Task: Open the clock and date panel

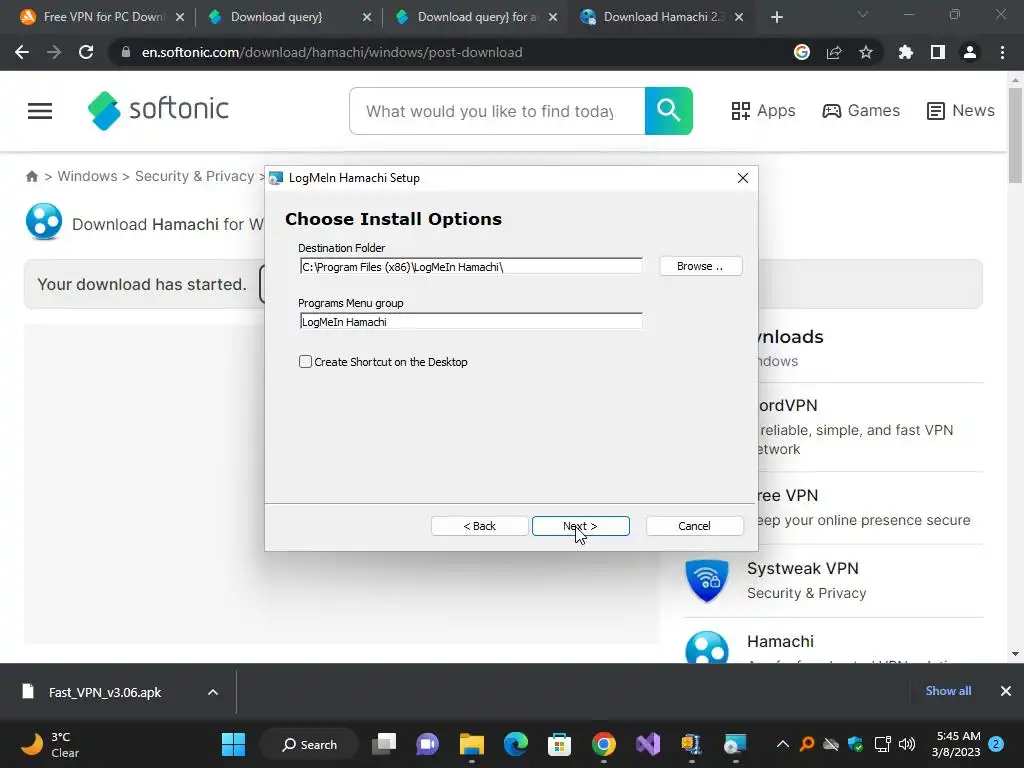Action: [956, 744]
